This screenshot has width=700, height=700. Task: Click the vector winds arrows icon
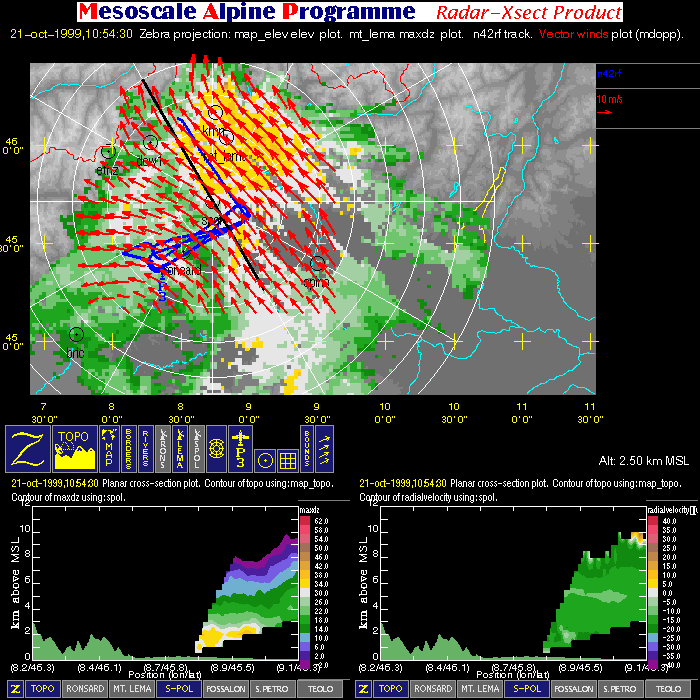(x=326, y=449)
